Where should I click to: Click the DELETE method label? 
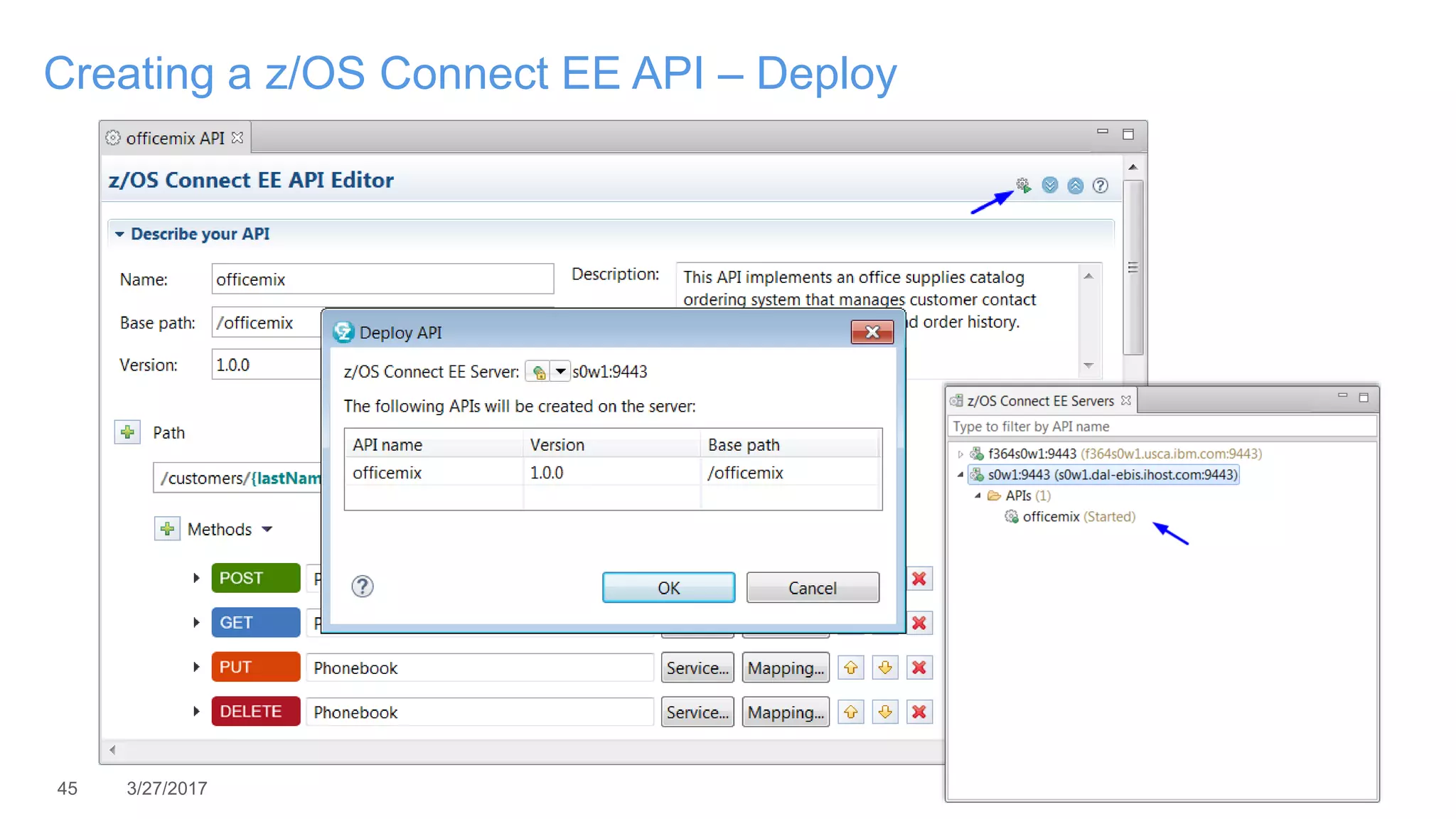click(x=256, y=712)
